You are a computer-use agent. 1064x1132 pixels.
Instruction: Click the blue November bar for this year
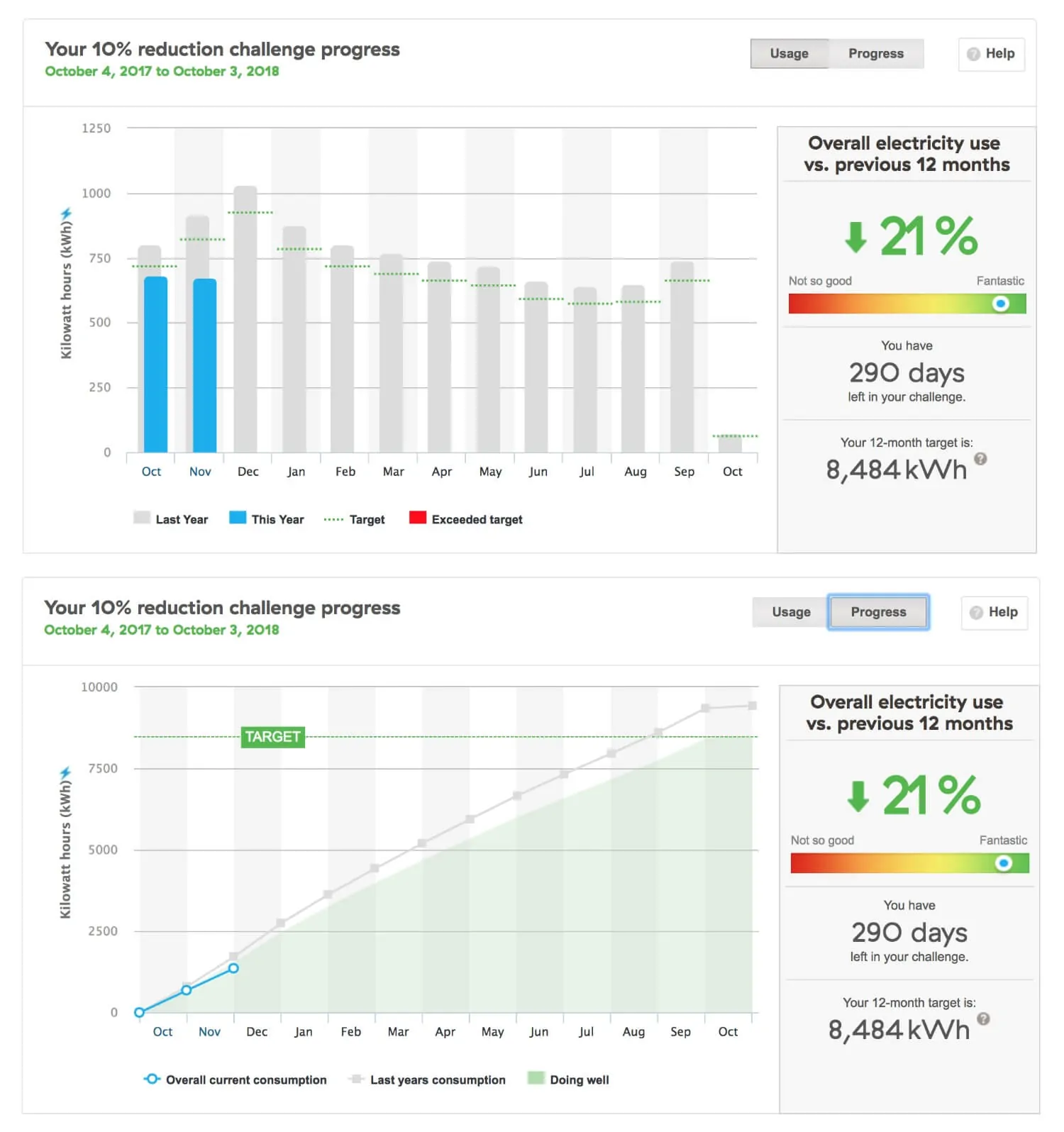tap(205, 366)
